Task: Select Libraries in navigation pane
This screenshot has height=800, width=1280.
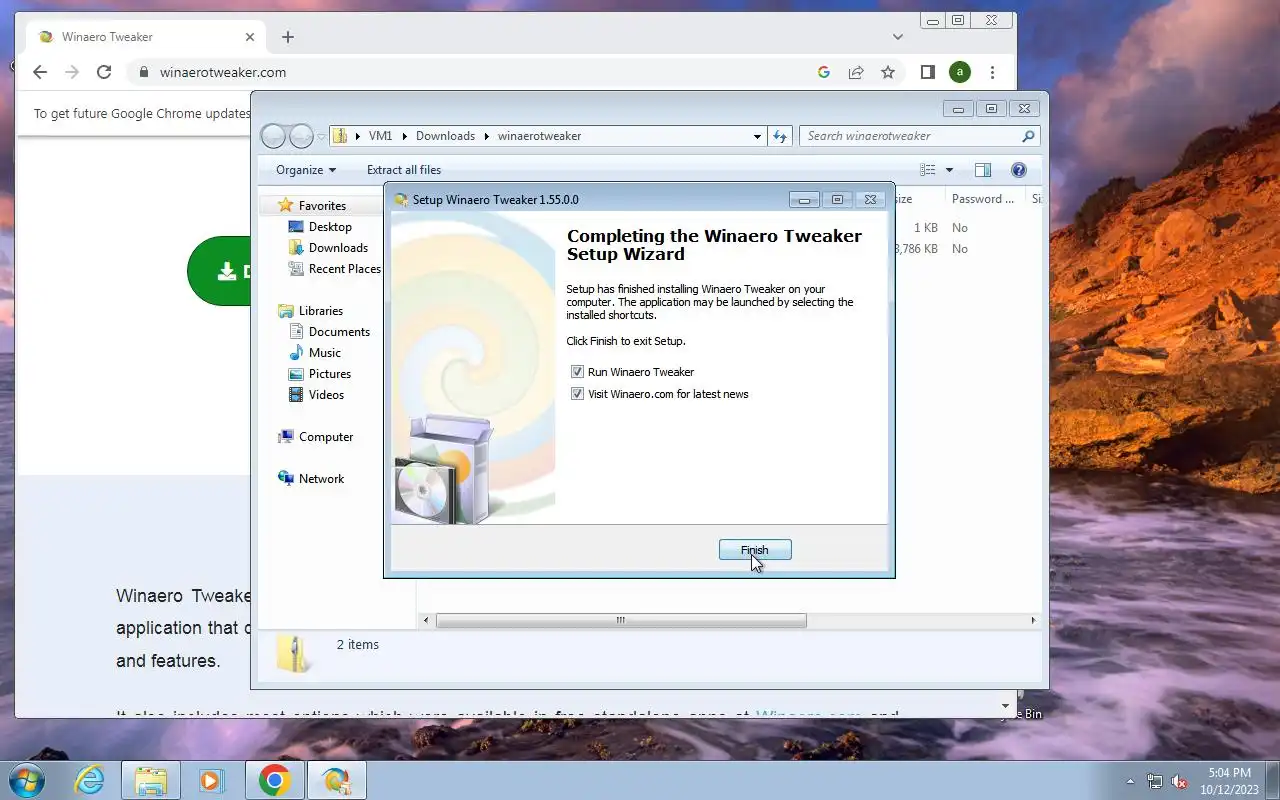Action: 320,311
